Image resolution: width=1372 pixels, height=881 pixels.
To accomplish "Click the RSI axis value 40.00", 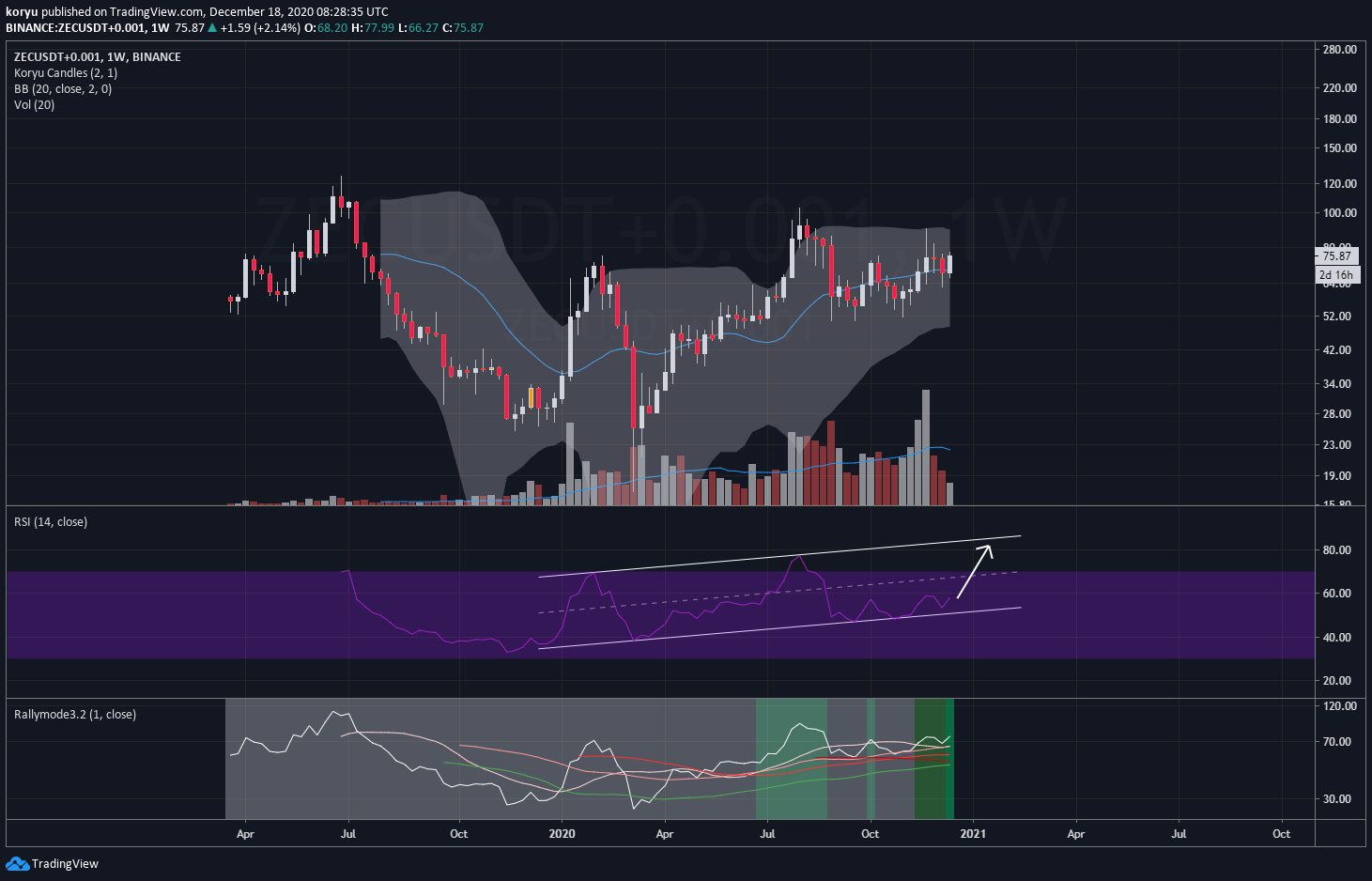I will click(1337, 637).
